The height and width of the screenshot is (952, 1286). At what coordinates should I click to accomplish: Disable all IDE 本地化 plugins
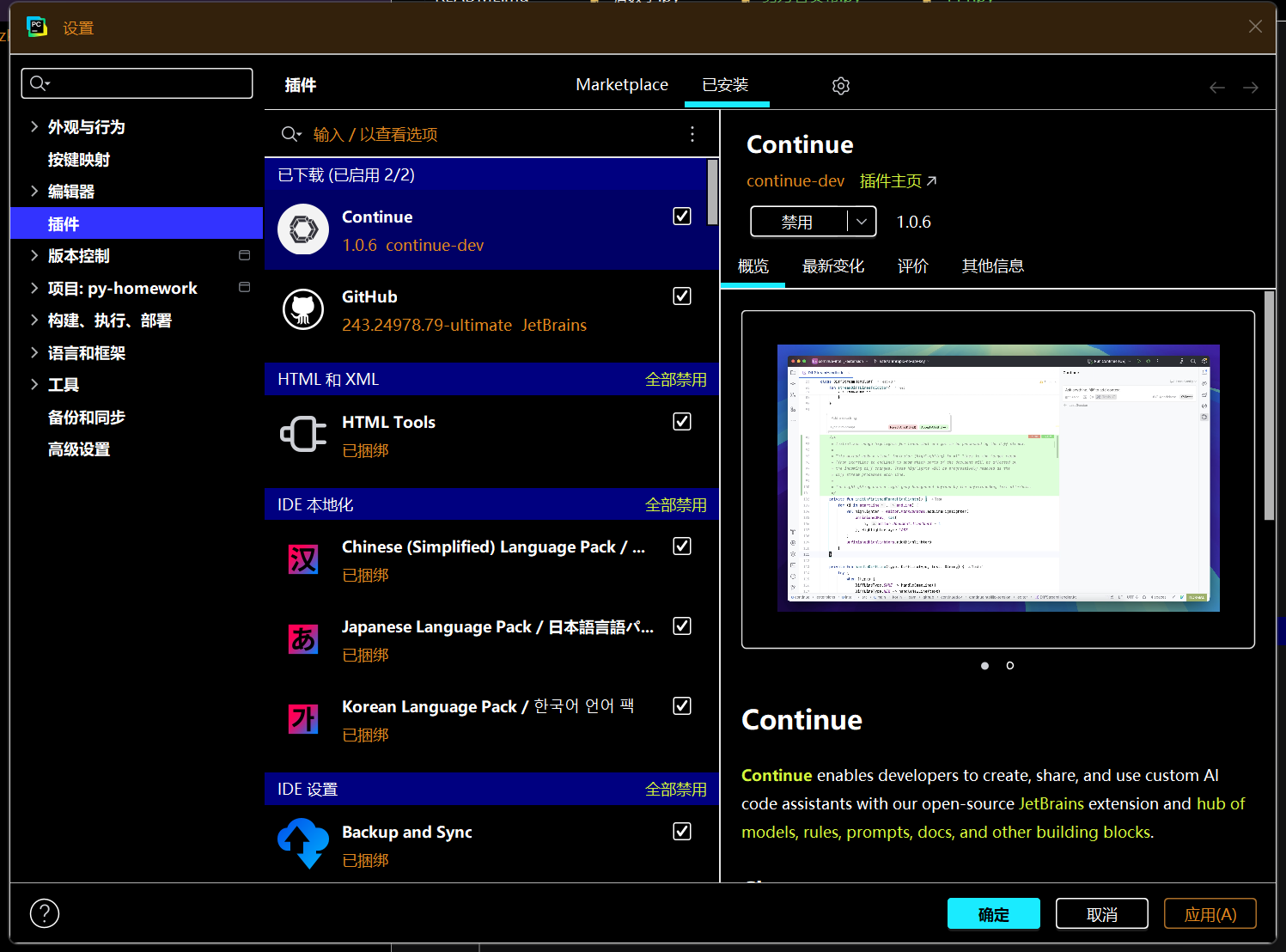[676, 505]
